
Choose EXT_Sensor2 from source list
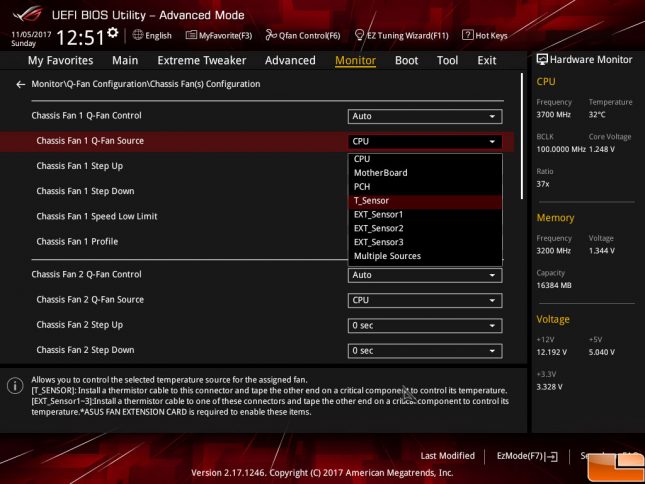(425, 228)
